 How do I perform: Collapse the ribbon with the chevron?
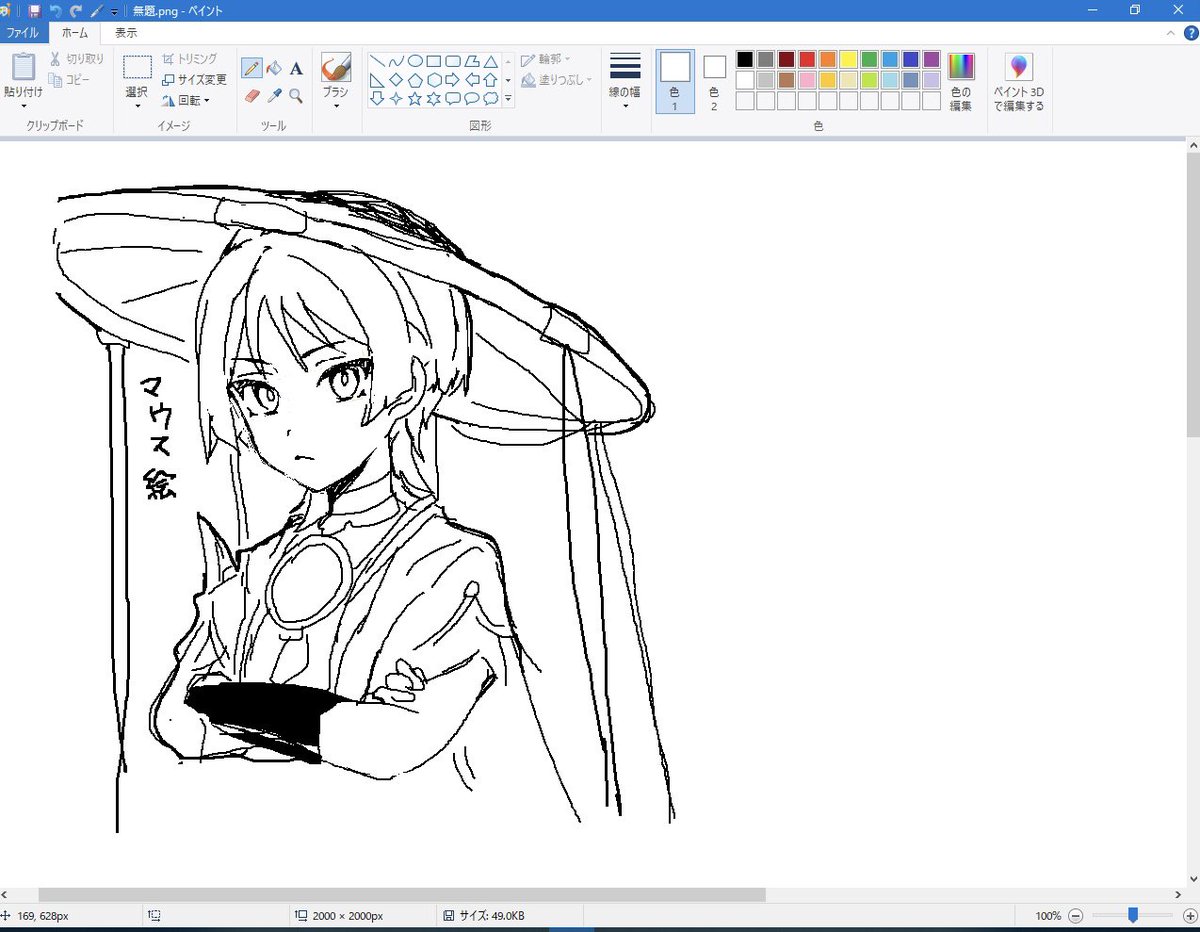point(1170,33)
